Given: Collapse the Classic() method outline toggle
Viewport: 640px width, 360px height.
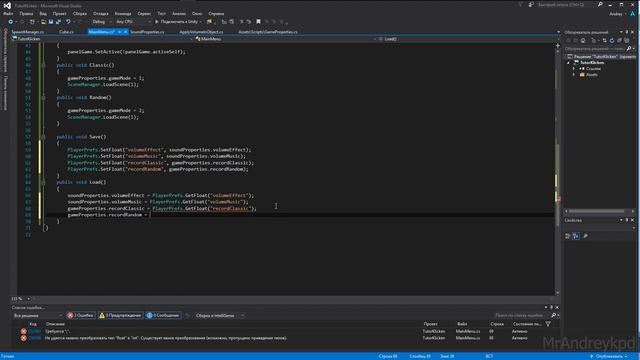Looking at the screenshot, I should pyautogui.click(x=43, y=65).
